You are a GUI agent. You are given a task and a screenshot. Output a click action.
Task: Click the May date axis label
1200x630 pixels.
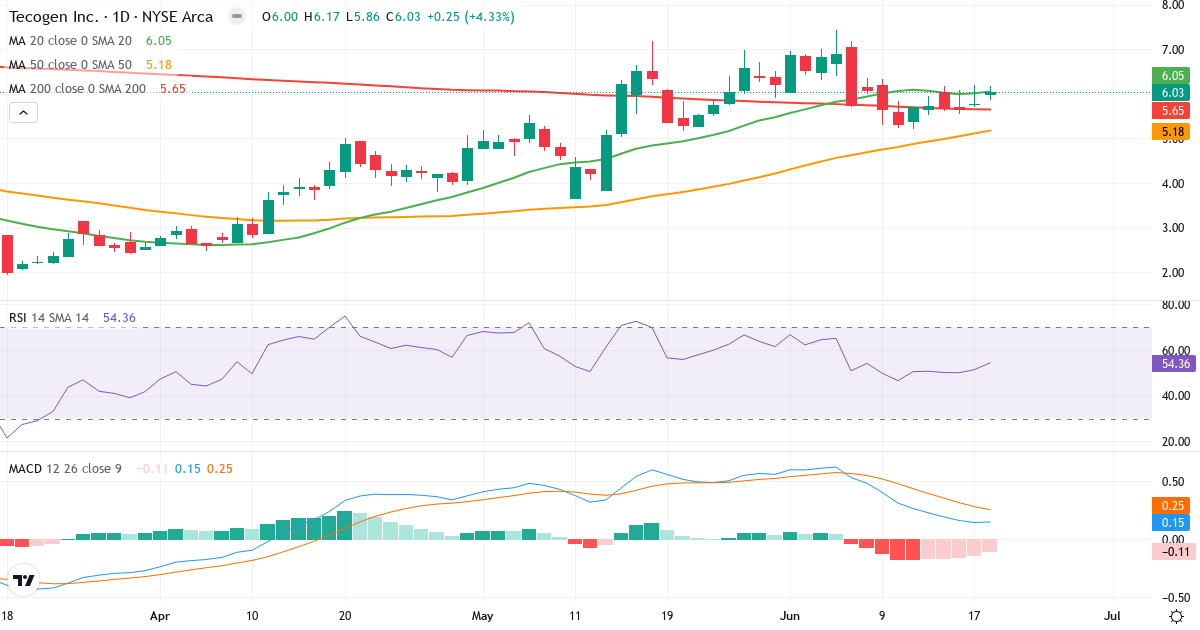[484, 616]
